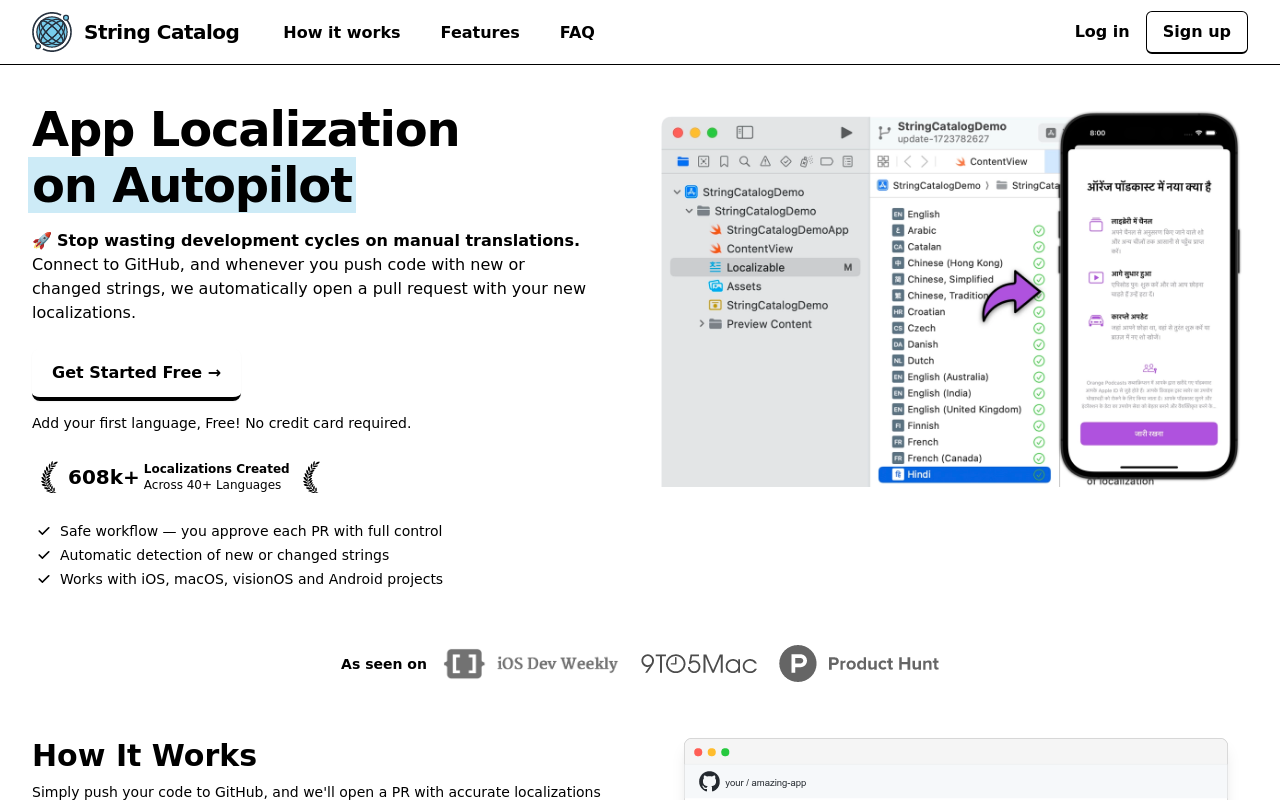Collapse the StringCatalogDemo folder chevron
Image resolution: width=1280 pixels, height=800 pixels.
click(689, 211)
